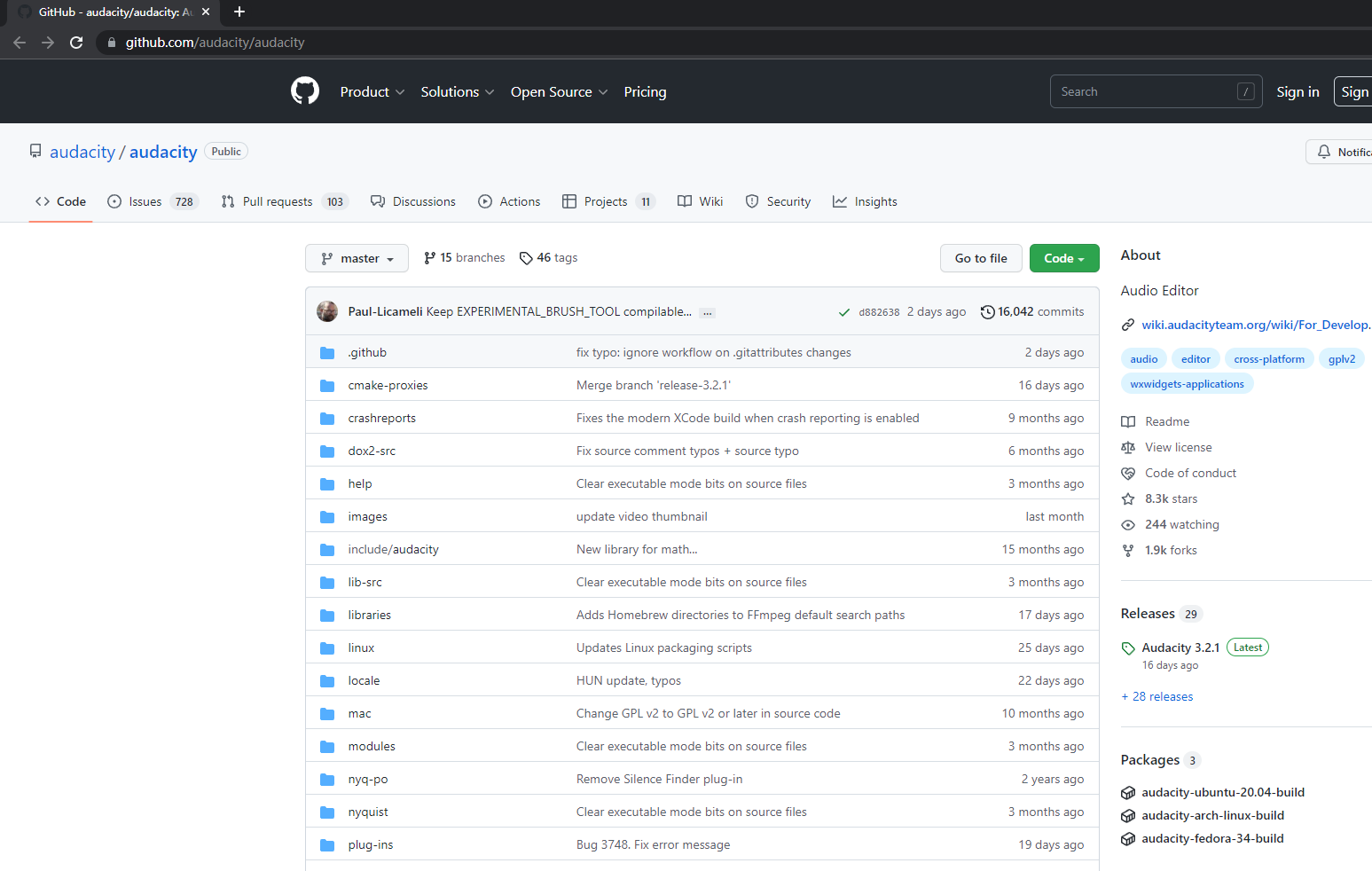Viewport: 1372px width, 871px height.
Task: Click the repository icon before audacity/audacity
Action: [x=35, y=152]
